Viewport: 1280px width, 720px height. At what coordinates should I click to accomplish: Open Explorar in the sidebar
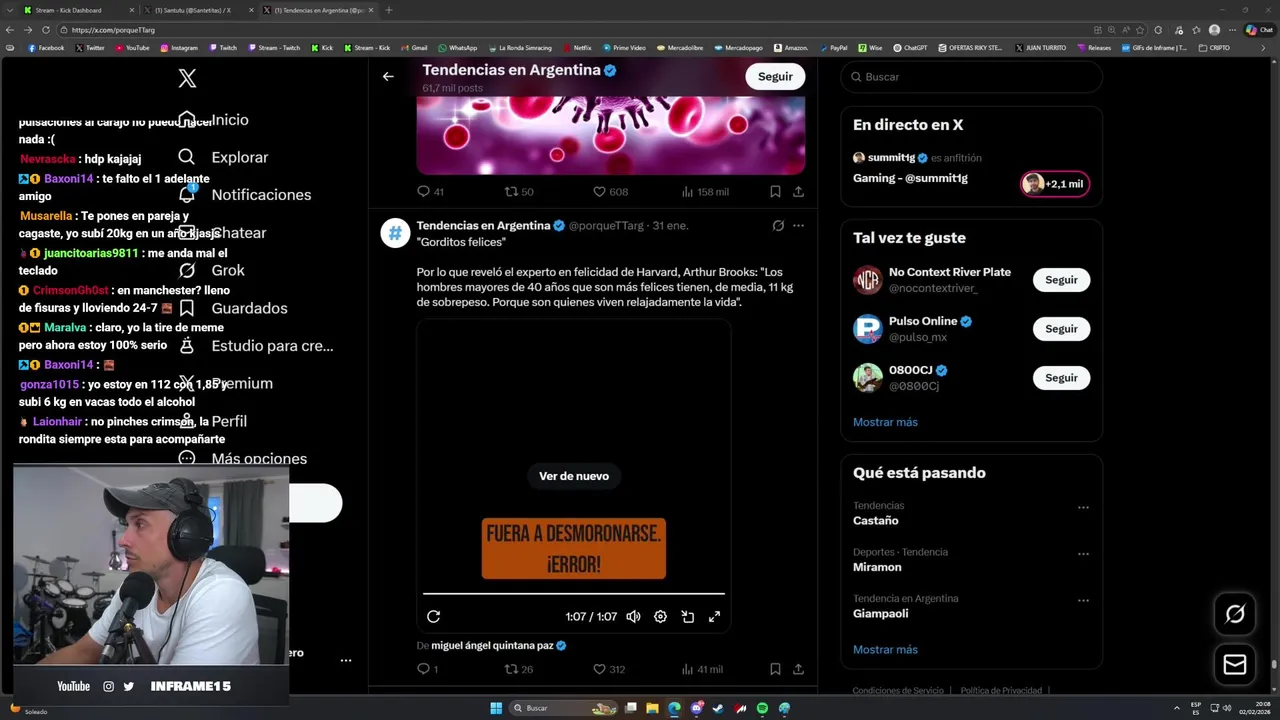[x=223, y=157]
